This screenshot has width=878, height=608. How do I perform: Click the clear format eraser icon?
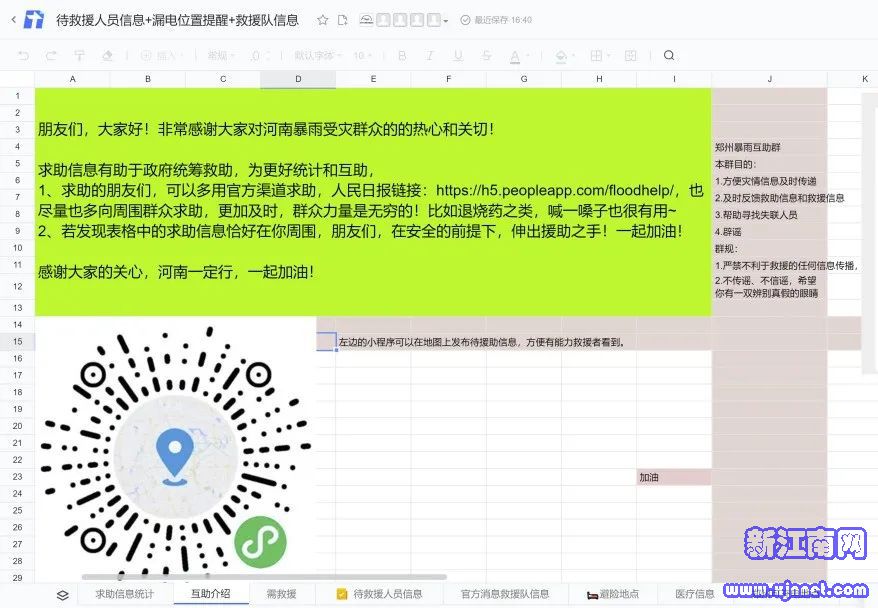pyautogui.click(x=104, y=56)
